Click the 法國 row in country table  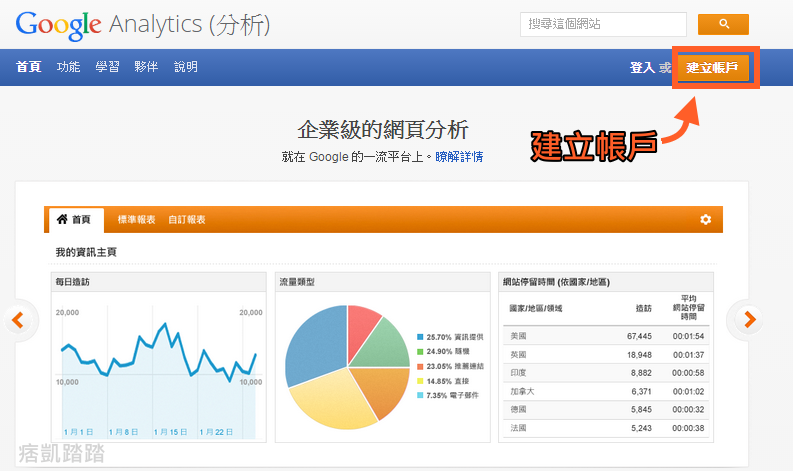(606, 428)
